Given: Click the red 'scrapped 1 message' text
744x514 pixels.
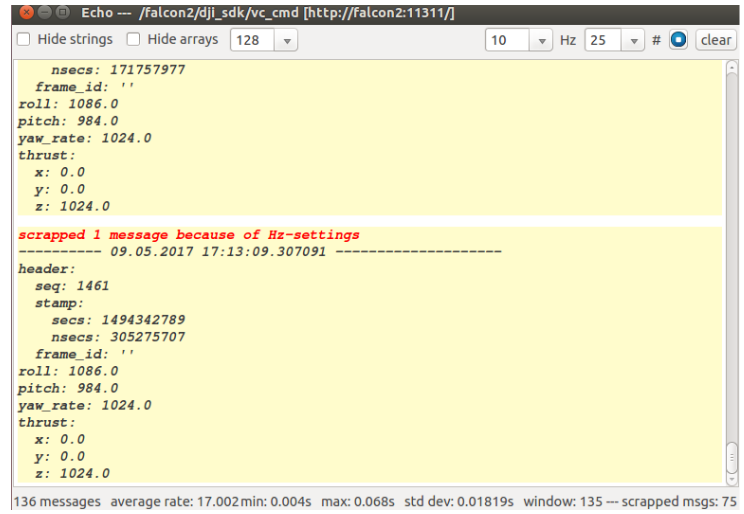Looking at the screenshot, I should click(x=189, y=234).
